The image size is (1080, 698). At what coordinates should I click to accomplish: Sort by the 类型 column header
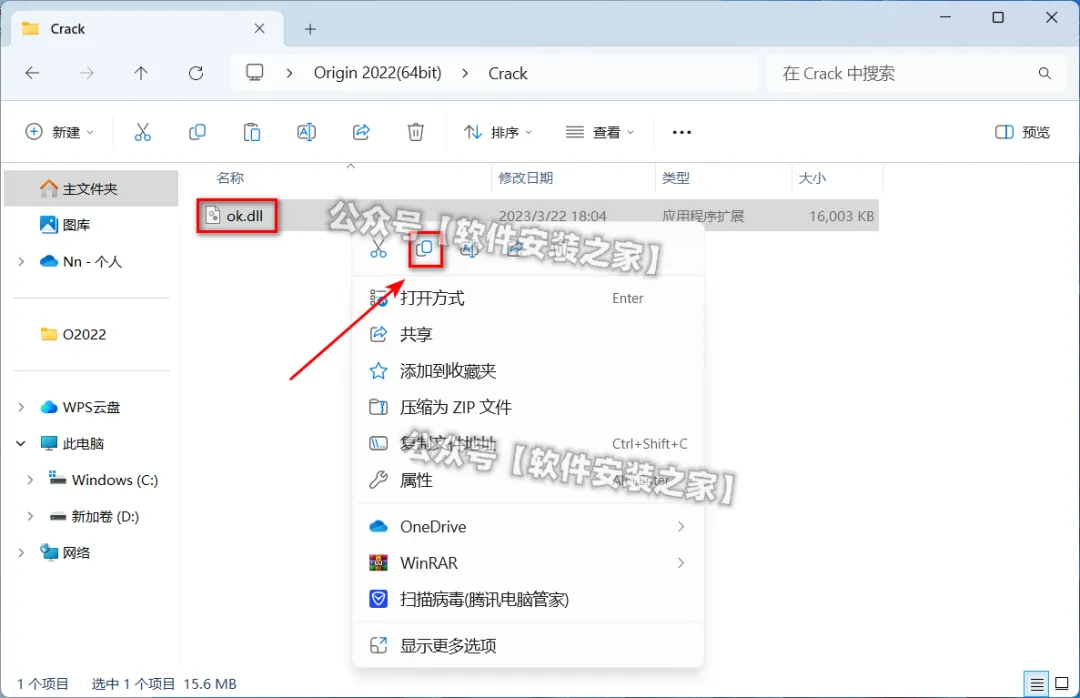[x=675, y=178]
